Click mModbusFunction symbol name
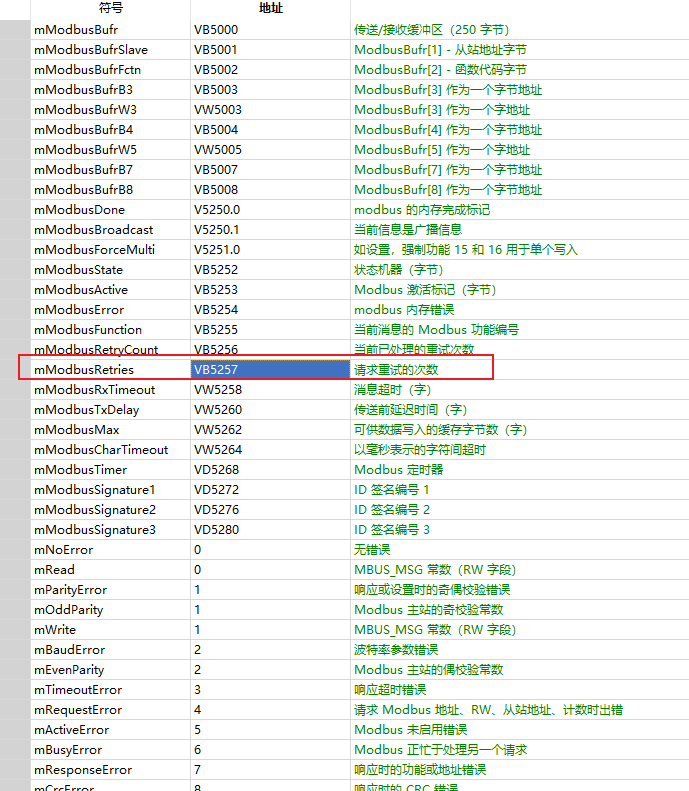 point(88,330)
